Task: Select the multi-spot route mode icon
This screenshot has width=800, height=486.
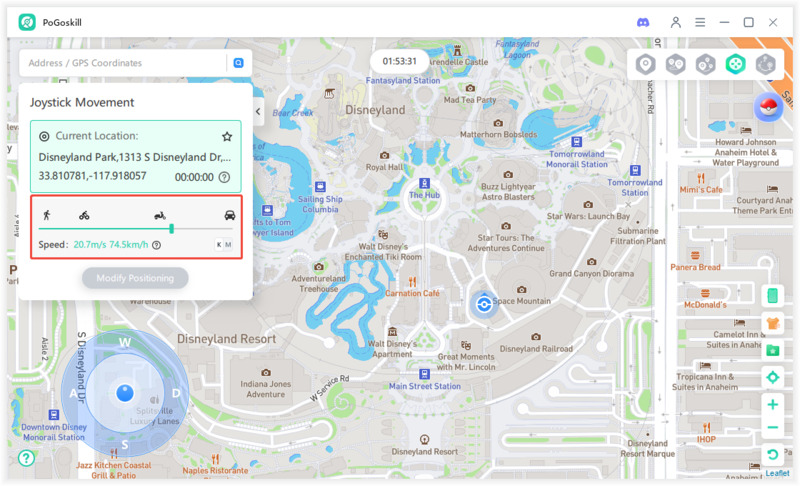Action: 706,64
